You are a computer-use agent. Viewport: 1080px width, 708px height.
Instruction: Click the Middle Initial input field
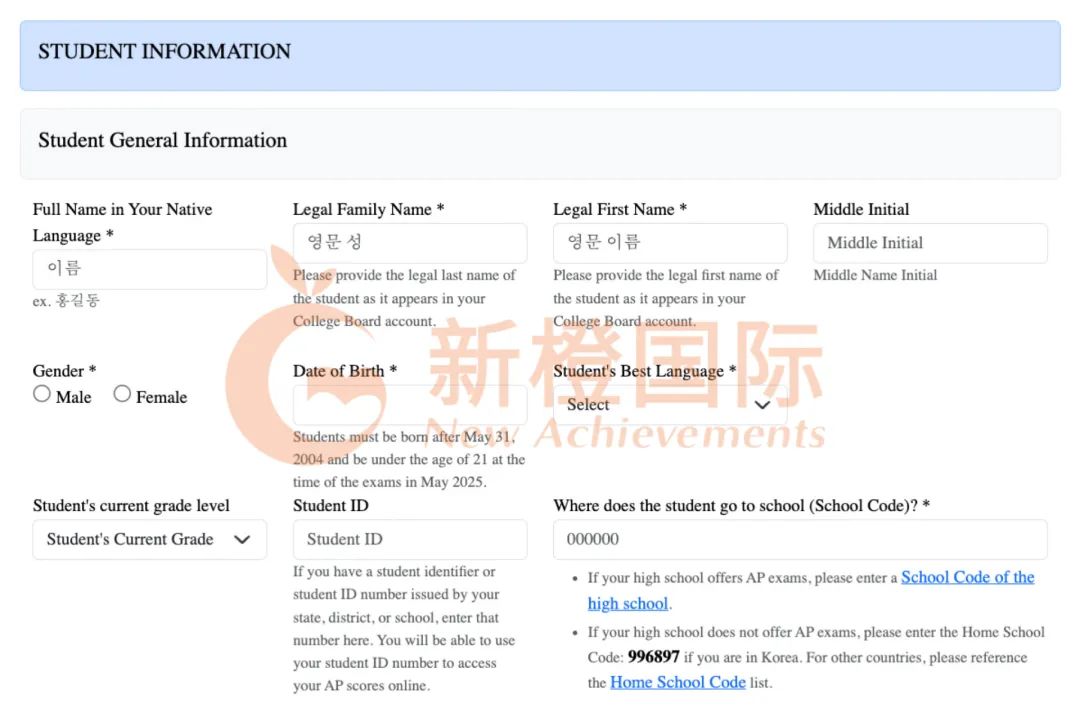930,243
